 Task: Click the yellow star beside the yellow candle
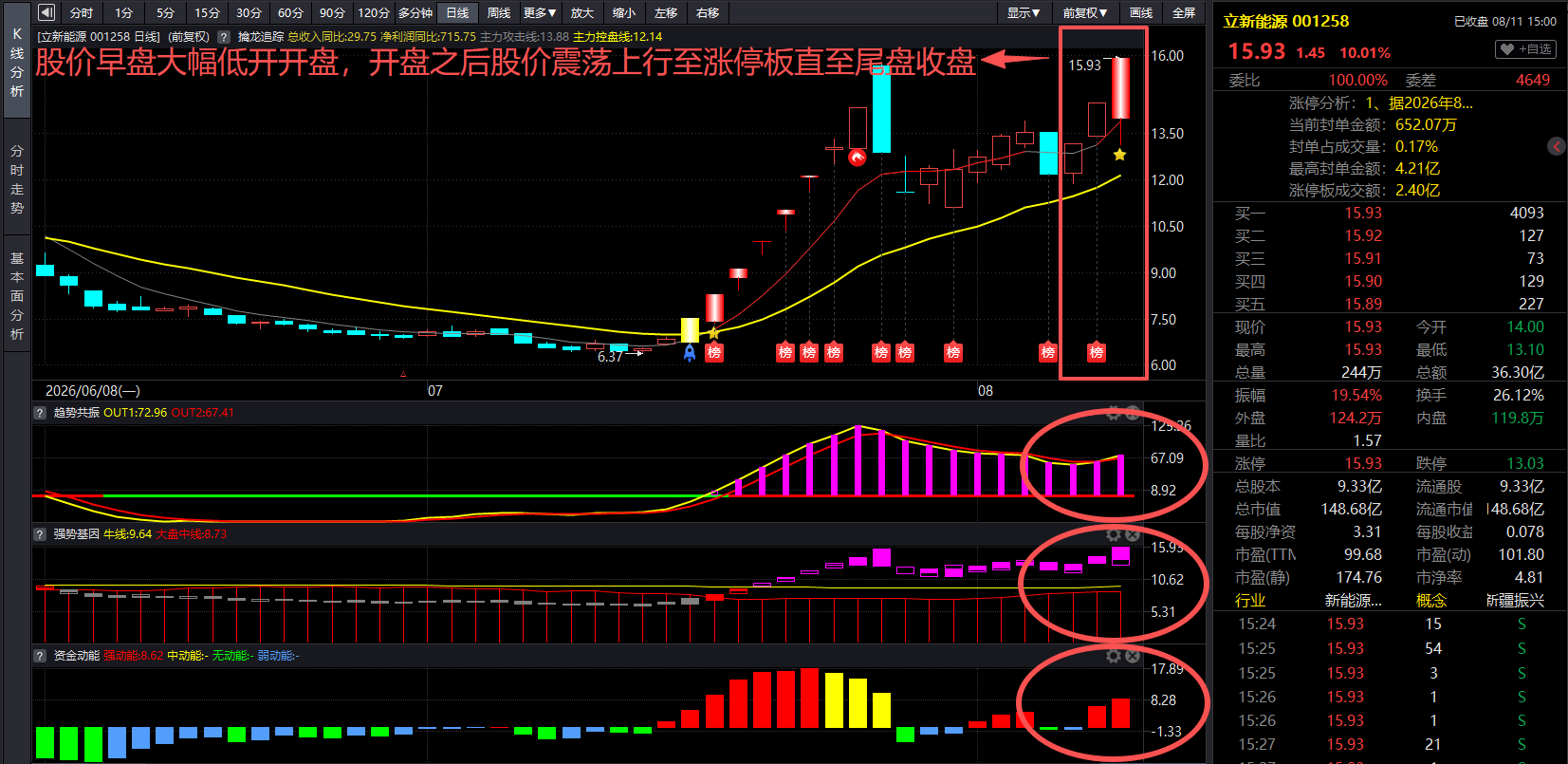click(713, 332)
